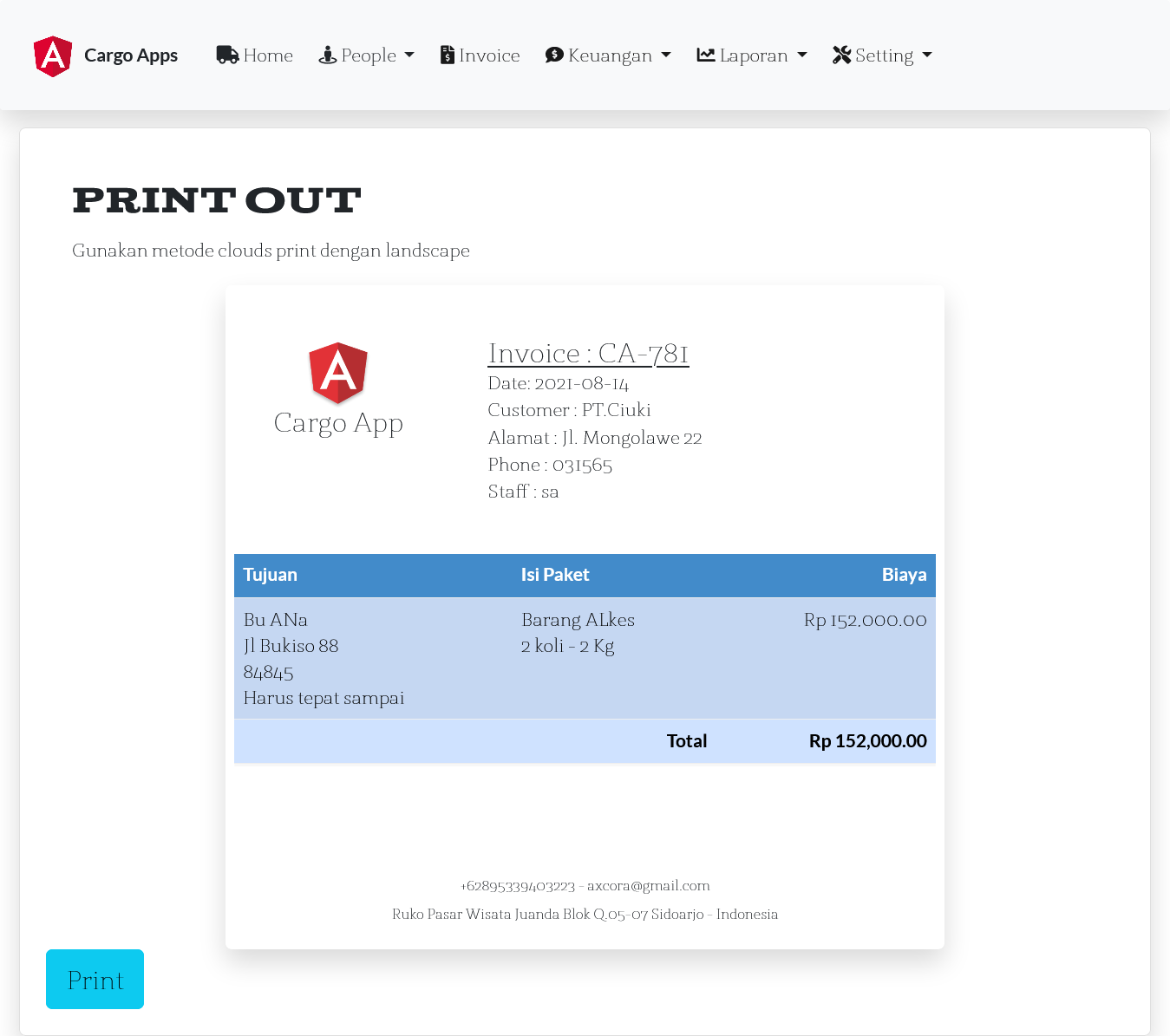Click the Ruko Pasar Wisata address footer
The image size is (1170, 1036).
[x=585, y=915]
